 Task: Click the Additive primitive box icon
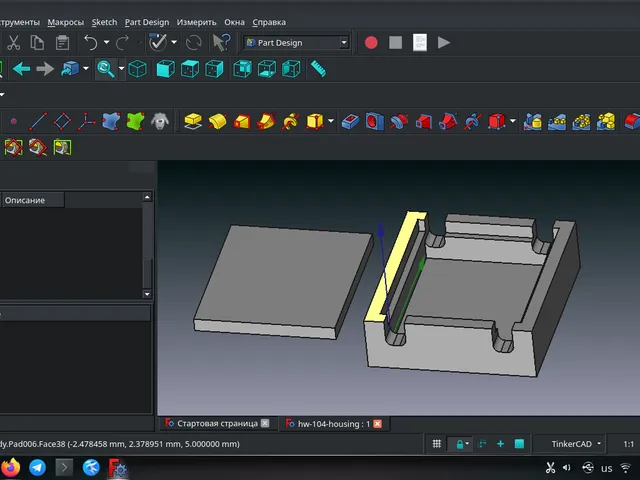[315, 121]
